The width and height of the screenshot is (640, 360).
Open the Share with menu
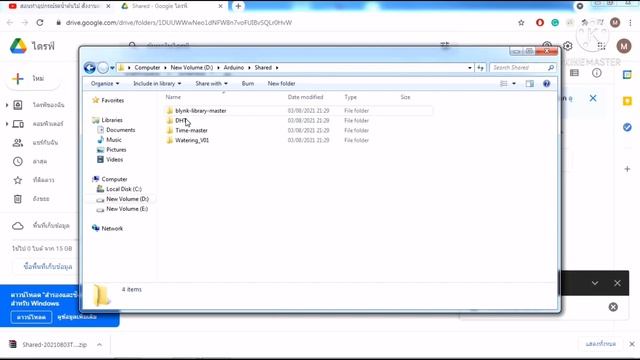pyautogui.click(x=211, y=83)
